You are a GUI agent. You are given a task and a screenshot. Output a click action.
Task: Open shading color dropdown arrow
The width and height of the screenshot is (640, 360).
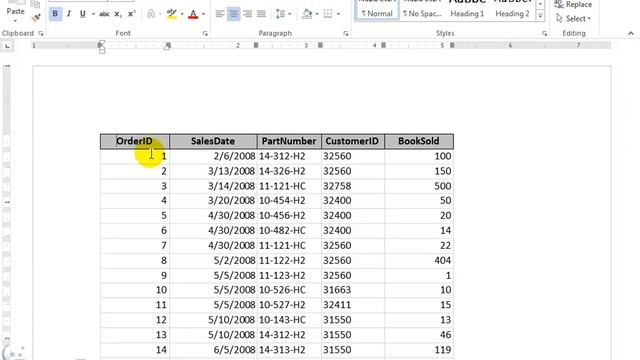point(317,14)
